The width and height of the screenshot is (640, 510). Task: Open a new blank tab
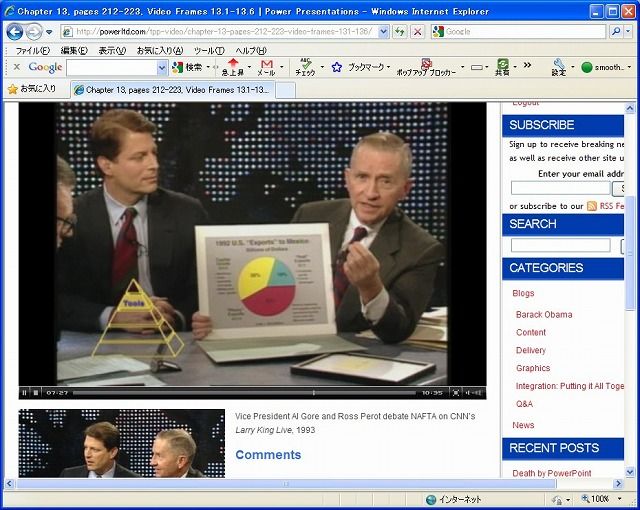pos(285,90)
